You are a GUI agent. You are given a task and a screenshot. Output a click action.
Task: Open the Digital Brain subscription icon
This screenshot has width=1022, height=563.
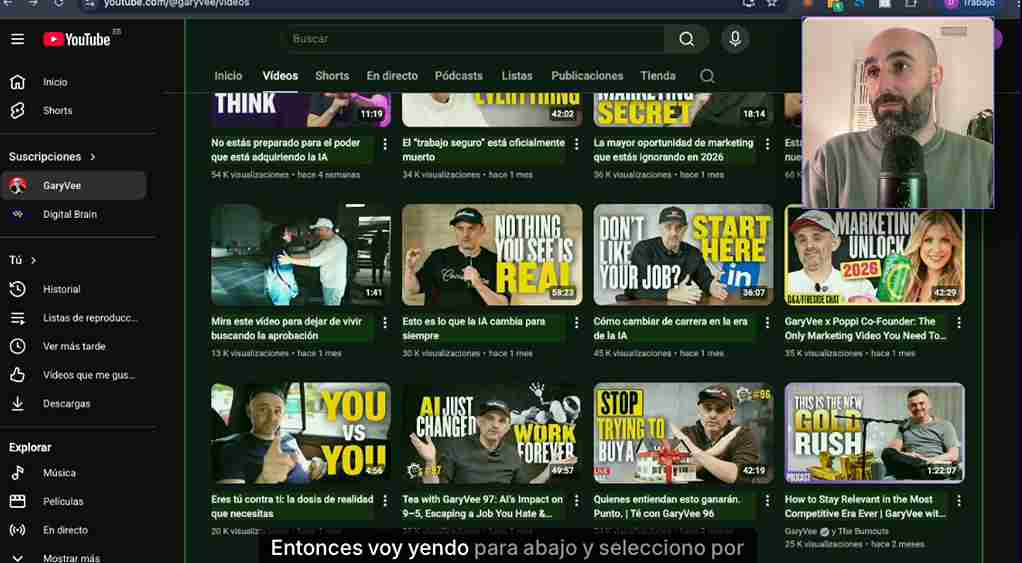[18, 214]
